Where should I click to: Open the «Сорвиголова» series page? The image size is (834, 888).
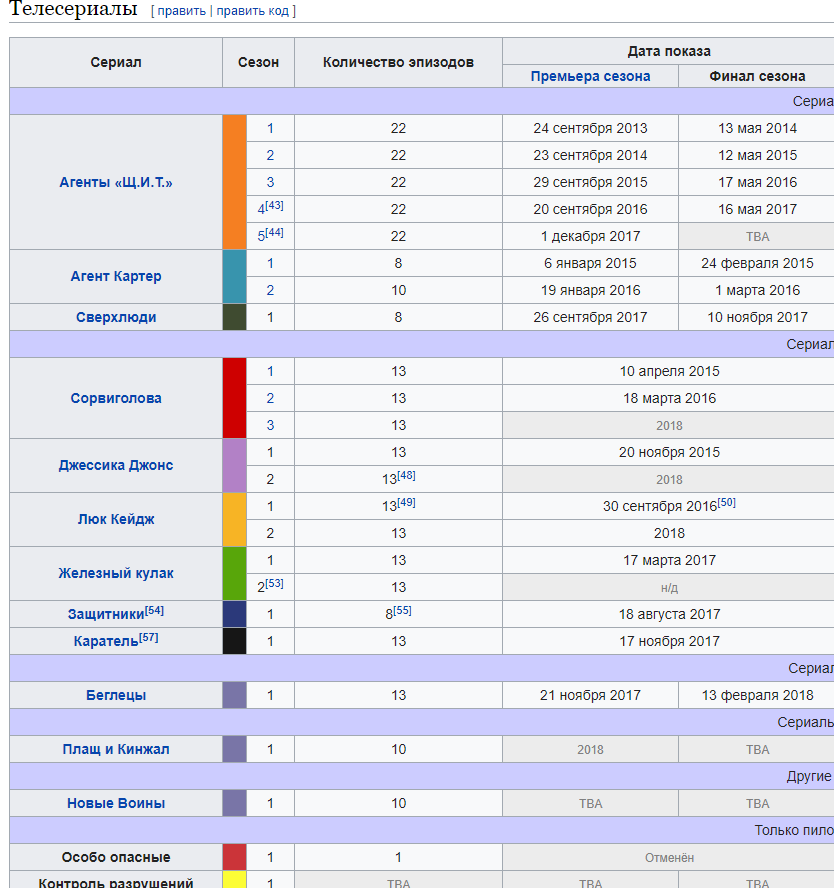click(x=116, y=398)
